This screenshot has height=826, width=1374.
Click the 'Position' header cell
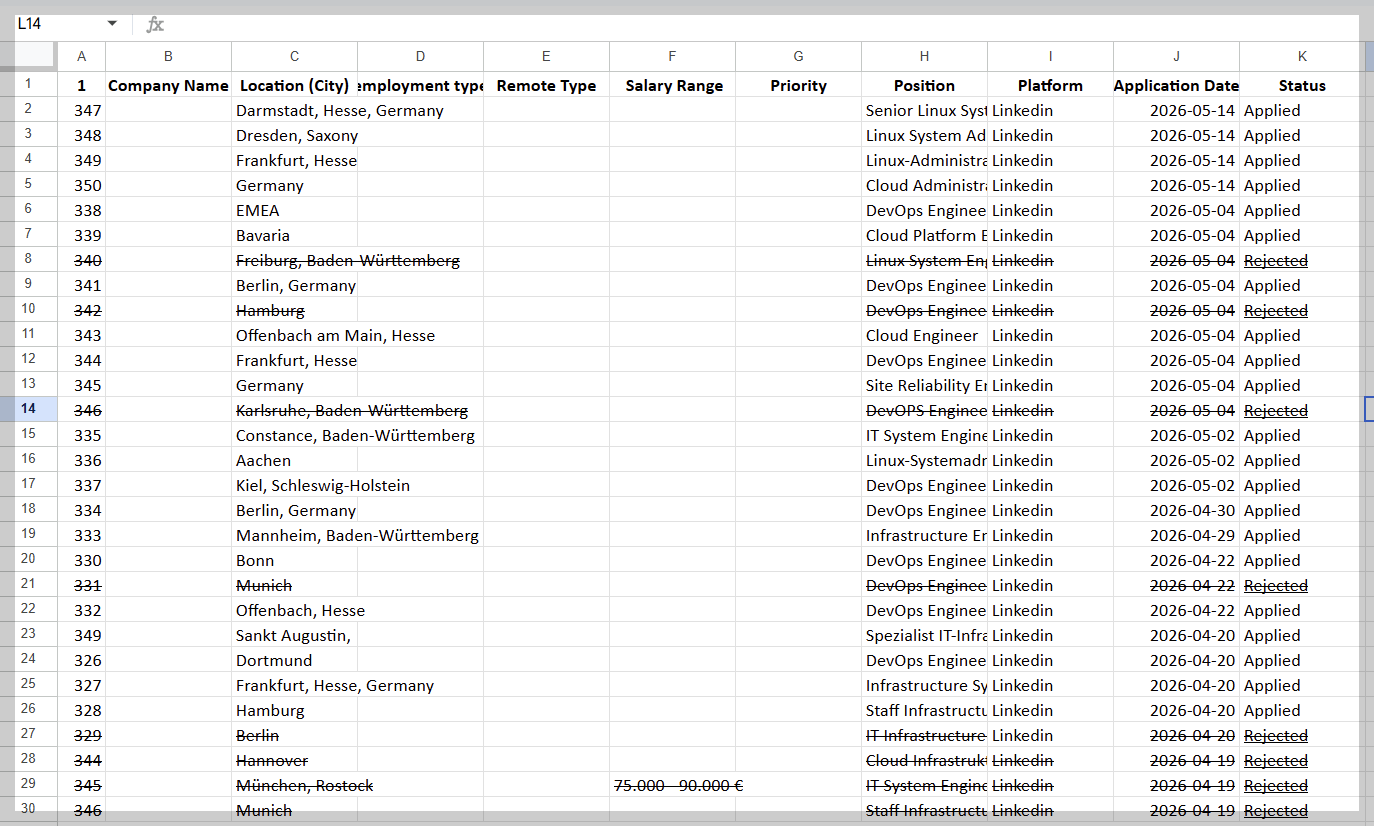[924, 85]
